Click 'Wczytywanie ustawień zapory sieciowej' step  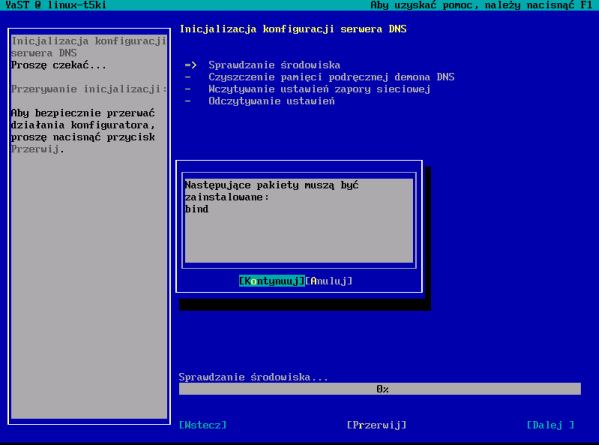coord(319,89)
